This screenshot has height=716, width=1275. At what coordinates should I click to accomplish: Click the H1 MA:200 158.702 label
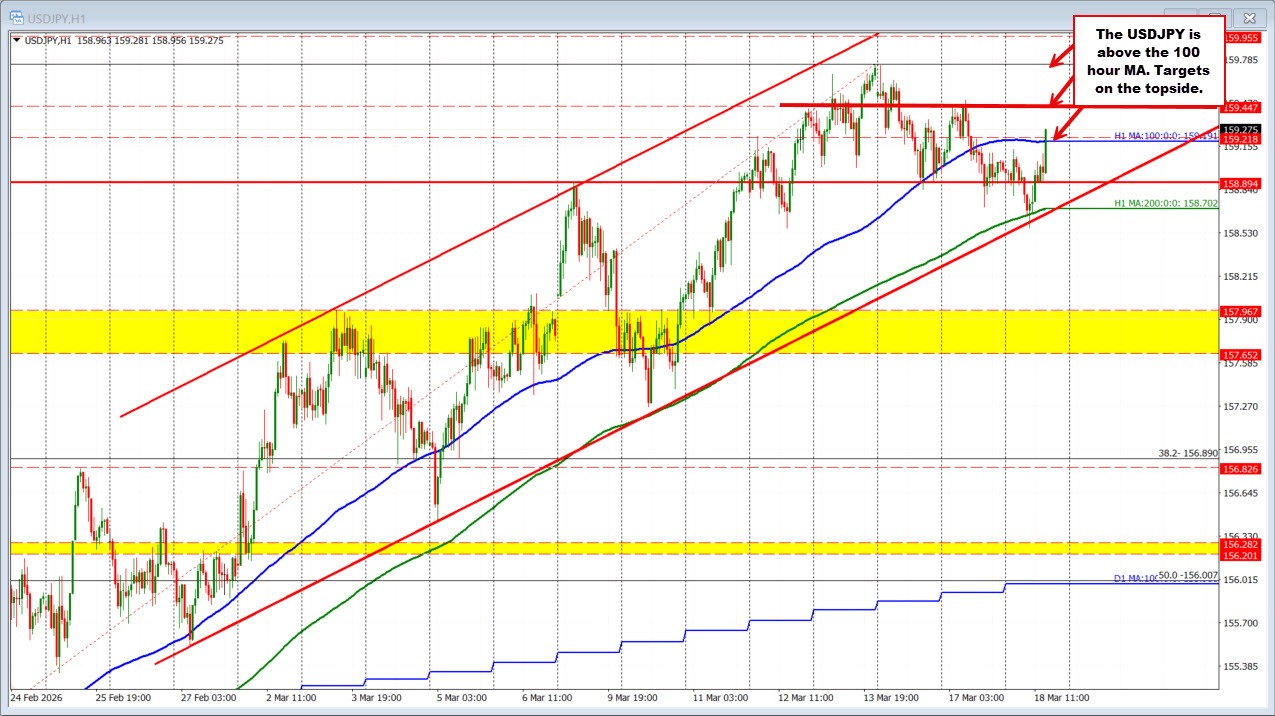pos(1164,203)
